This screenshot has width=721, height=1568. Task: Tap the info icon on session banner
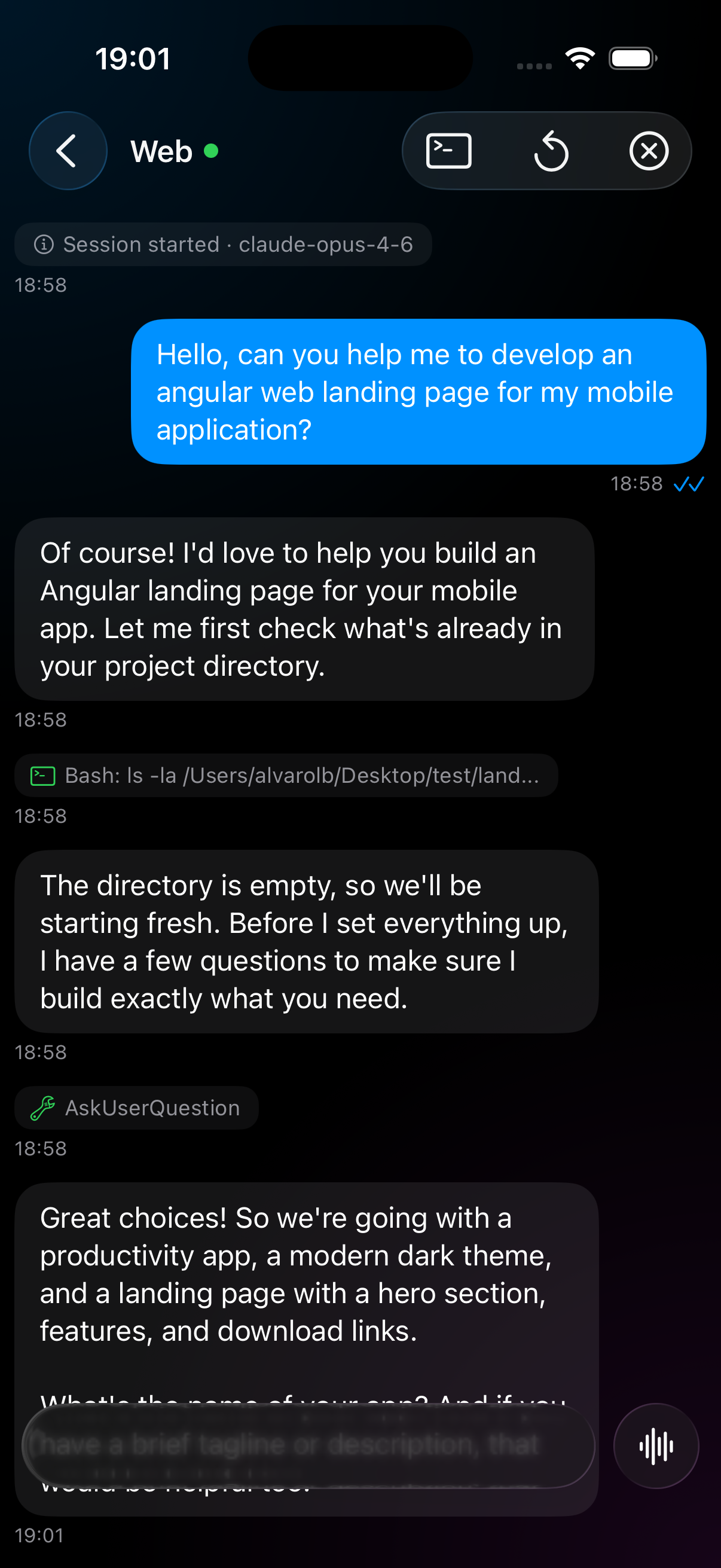[x=44, y=245]
